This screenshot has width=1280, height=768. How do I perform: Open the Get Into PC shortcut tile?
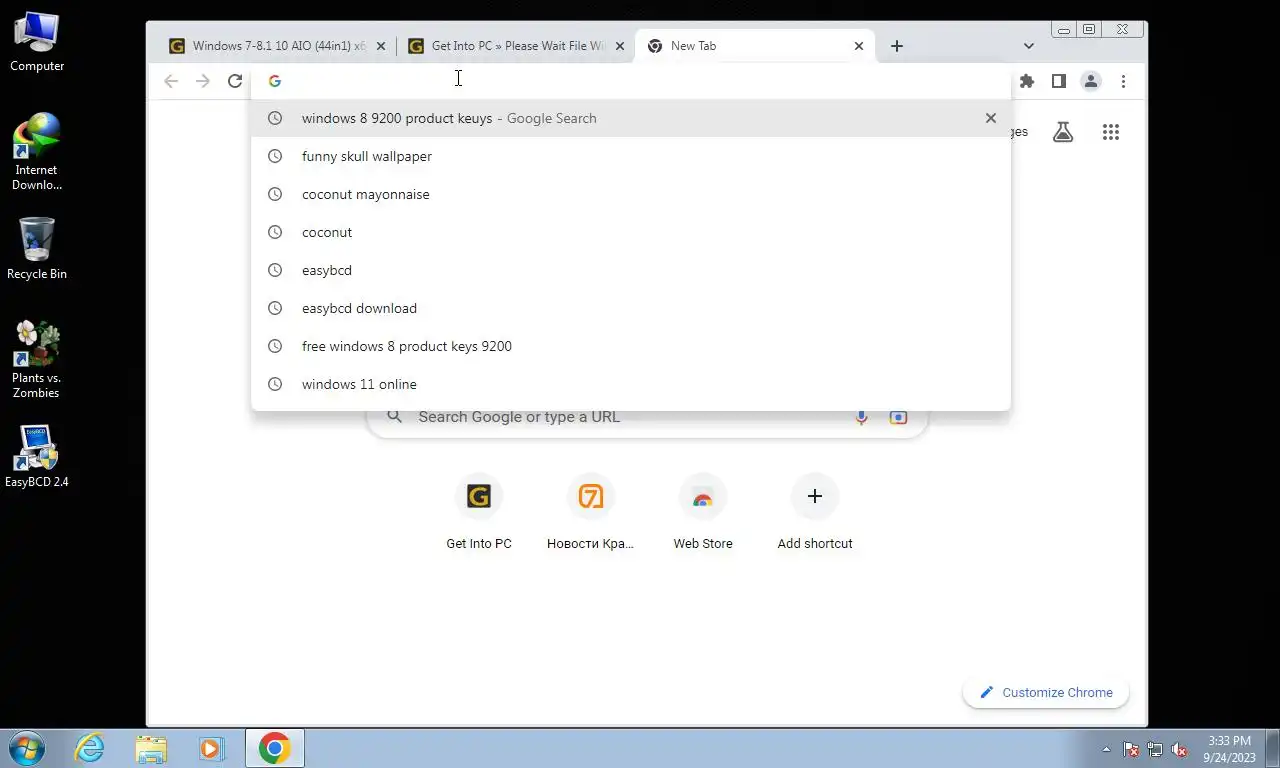479,512
